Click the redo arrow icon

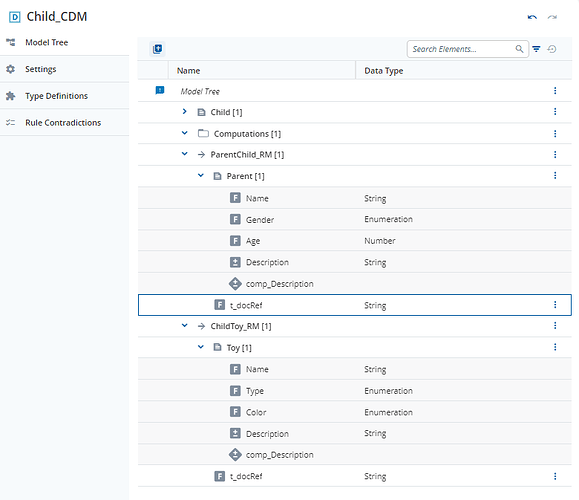[x=552, y=17]
